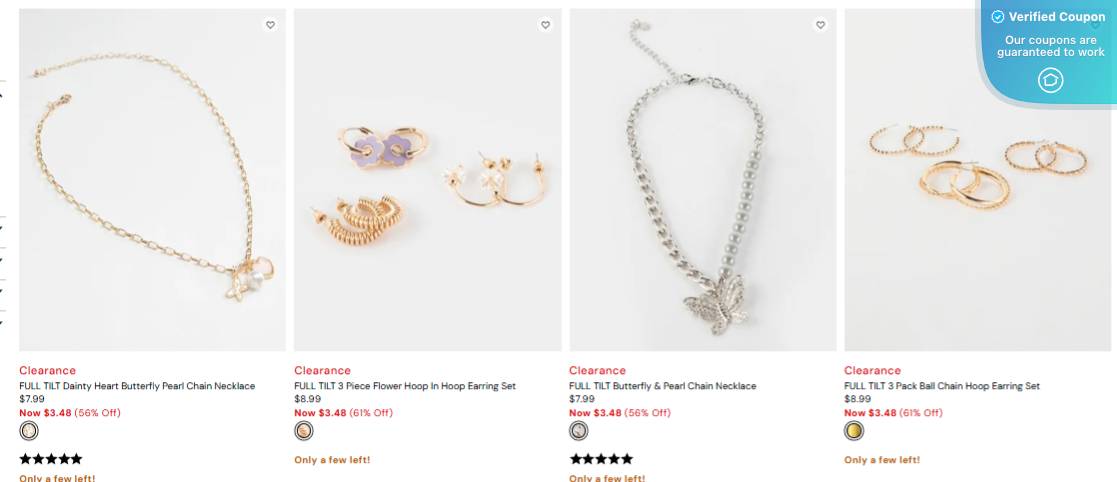Image resolution: width=1117 pixels, height=482 pixels.
Task: Open star rating of Dainty Heart Butterfly necklace
Action: point(51,459)
